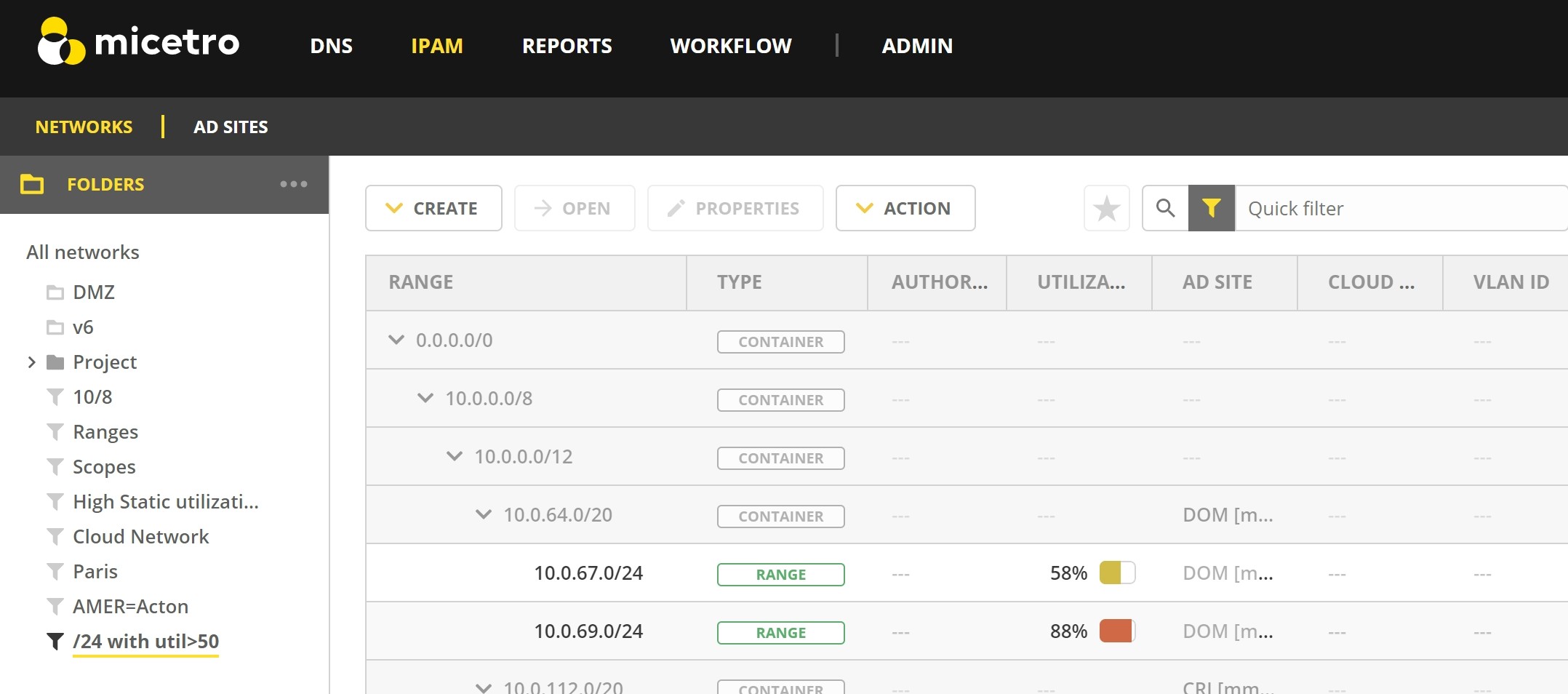Viewport: 1568px width, 694px height.
Task: Open the Reports section
Action: pos(567,46)
